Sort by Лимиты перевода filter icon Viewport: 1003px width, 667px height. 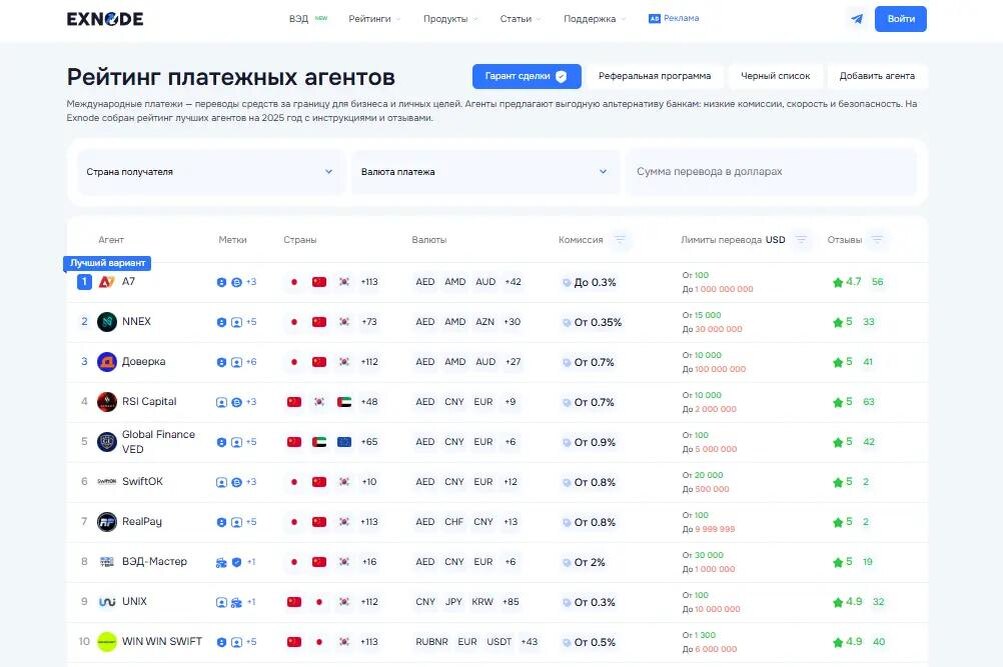point(801,240)
